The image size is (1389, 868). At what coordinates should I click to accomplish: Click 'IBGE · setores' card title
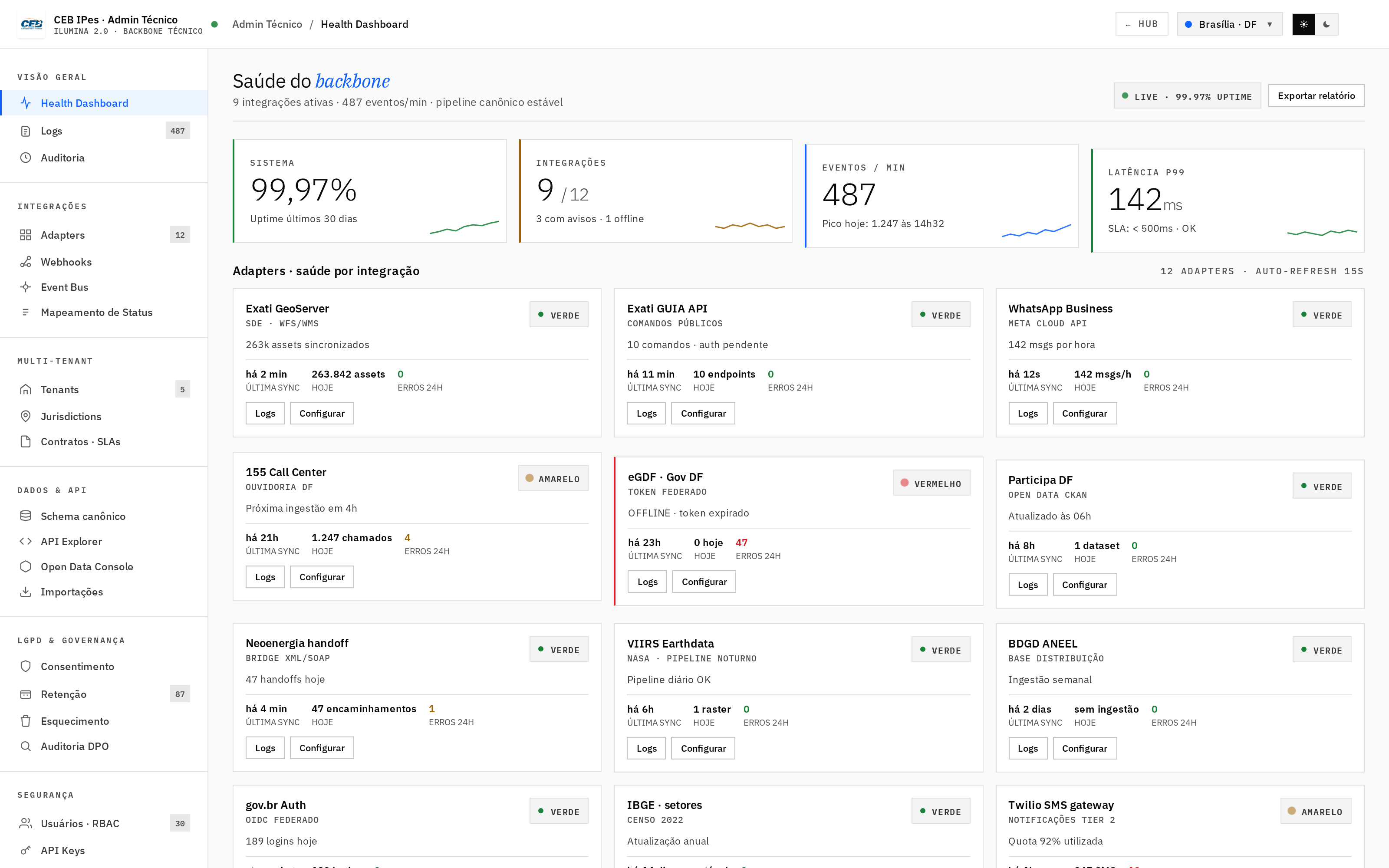pyautogui.click(x=664, y=805)
